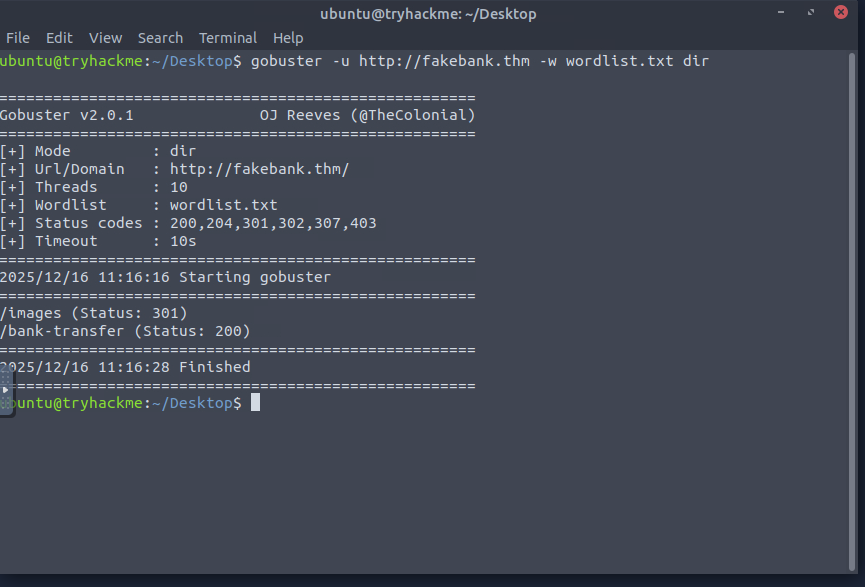Click the Status codes list of values
865x587 pixels.
pos(273,223)
